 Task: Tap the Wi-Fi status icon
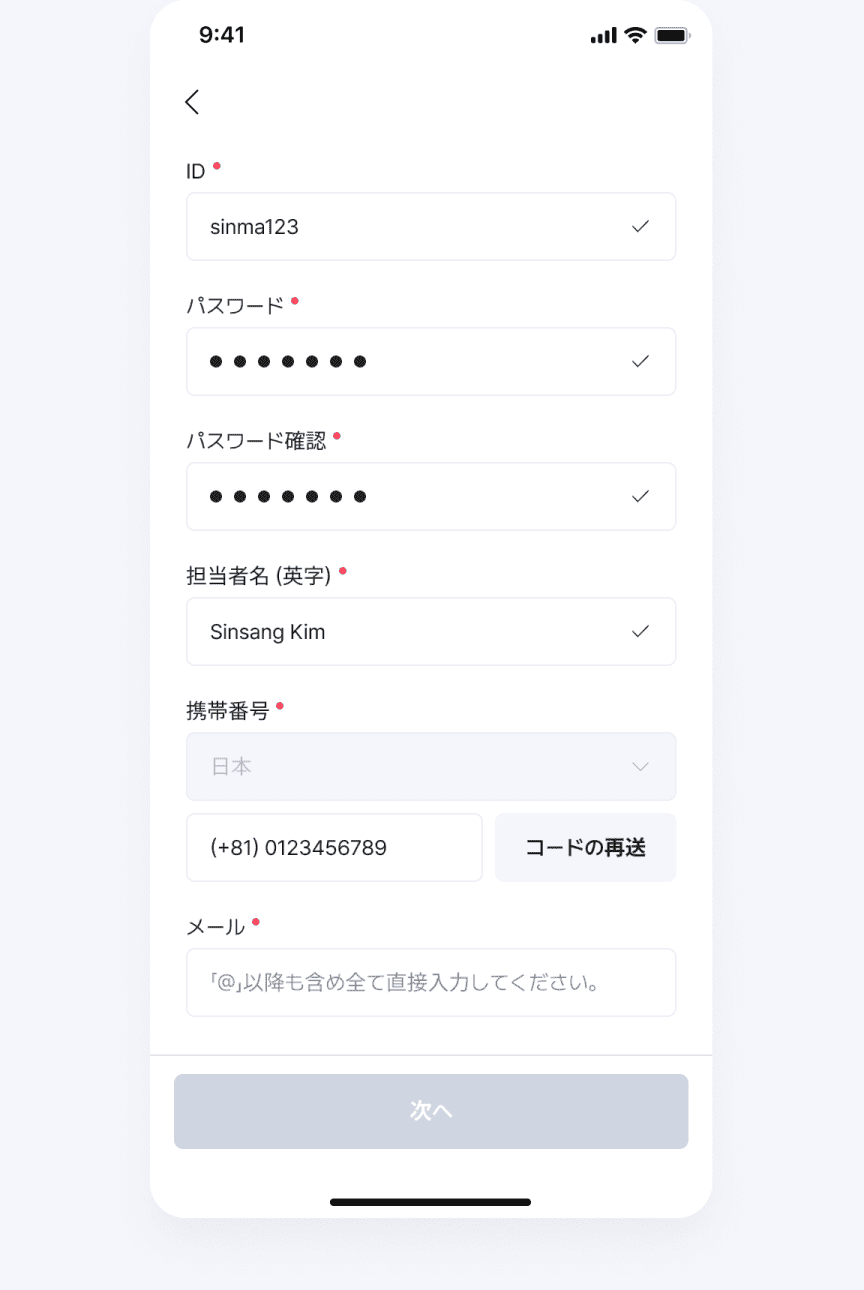click(635, 35)
